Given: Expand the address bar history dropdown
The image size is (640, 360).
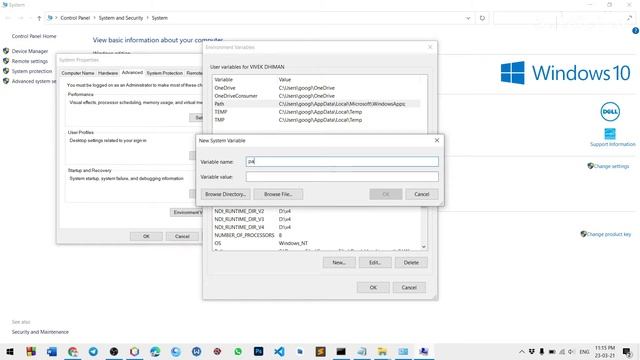Looking at the screenshot, I should tap(468, 18).
